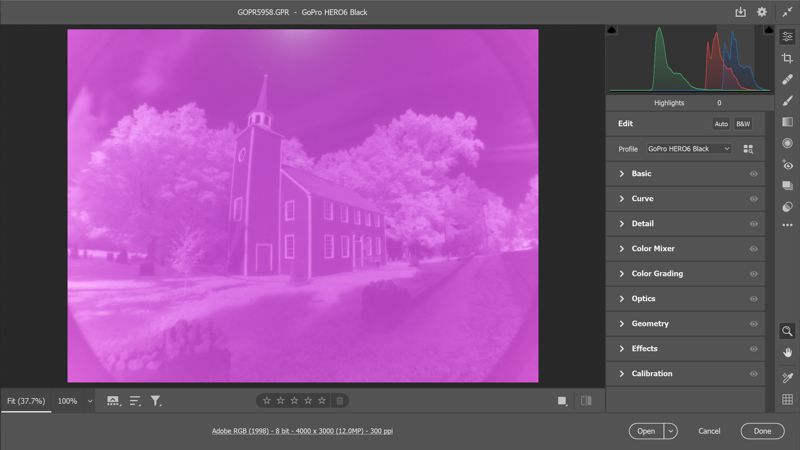Set a three-star rating
This screenshot has width=800, height=450.
click(294, 401)
